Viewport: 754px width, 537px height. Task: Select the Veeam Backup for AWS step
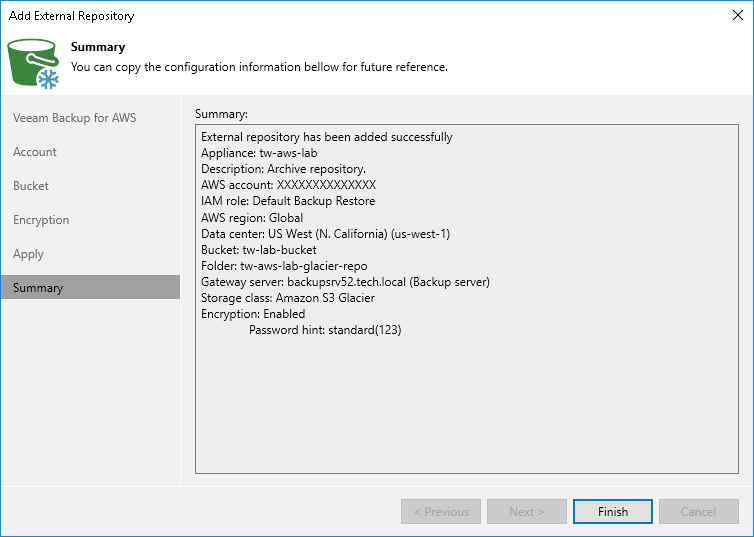pyautogui.click(x=75, y=118)
